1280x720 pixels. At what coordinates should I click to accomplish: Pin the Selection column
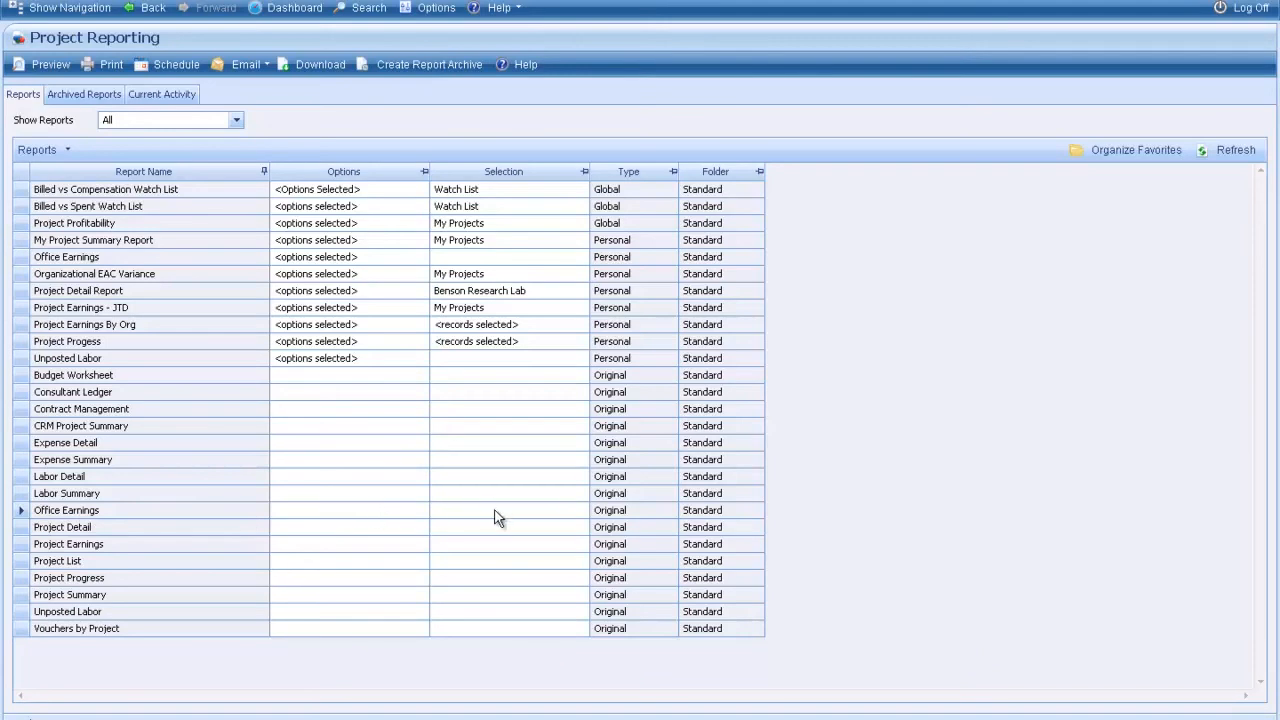pyautogui.click(x=584, y=171)
